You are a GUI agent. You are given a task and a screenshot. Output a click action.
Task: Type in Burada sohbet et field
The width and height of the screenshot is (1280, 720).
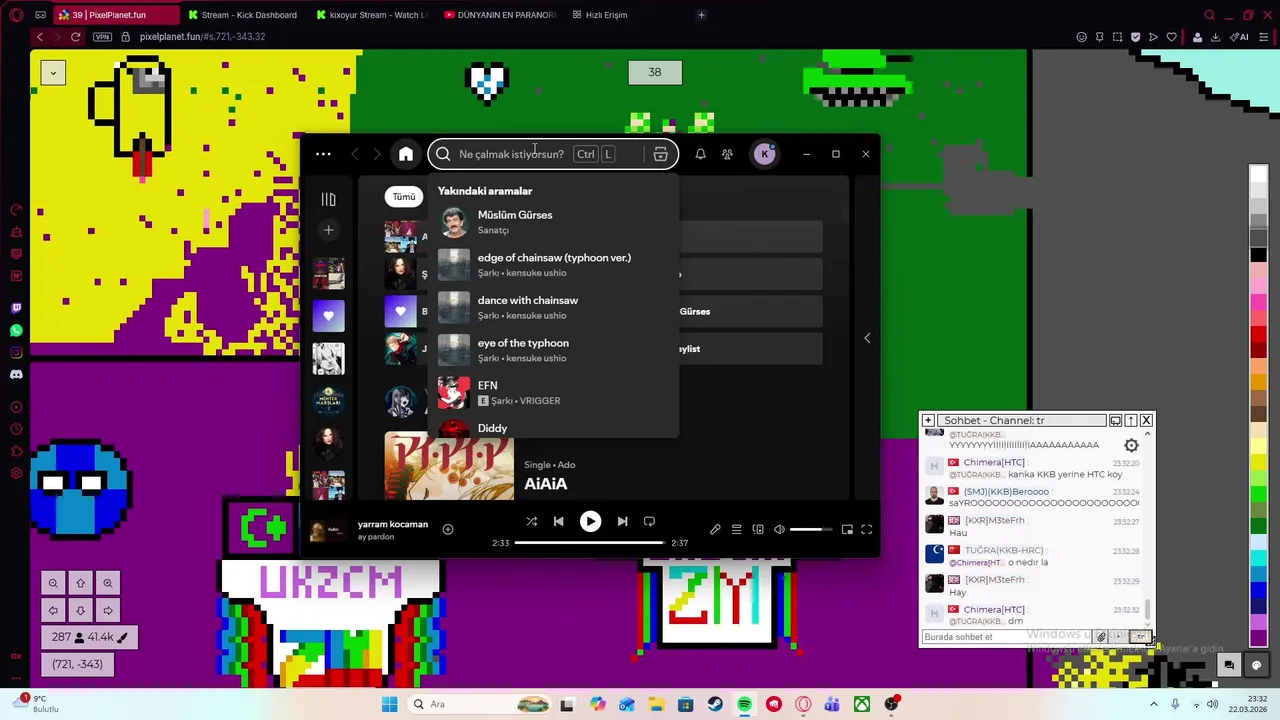coord(1006,637)
